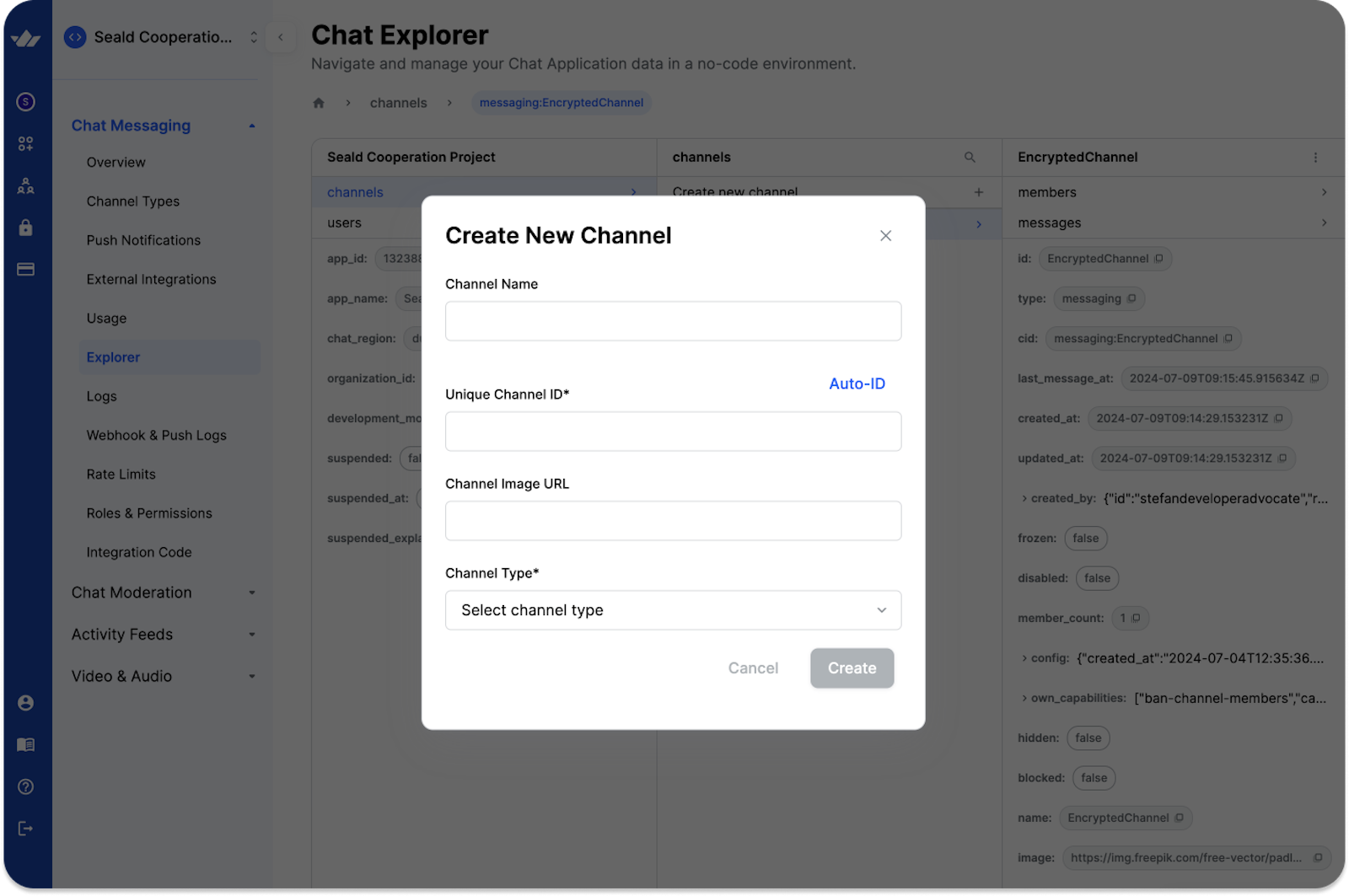The image size is (1349, 896).
Task: Open the user profile icon in bottom sidebar
Action: tap(25, 702)
